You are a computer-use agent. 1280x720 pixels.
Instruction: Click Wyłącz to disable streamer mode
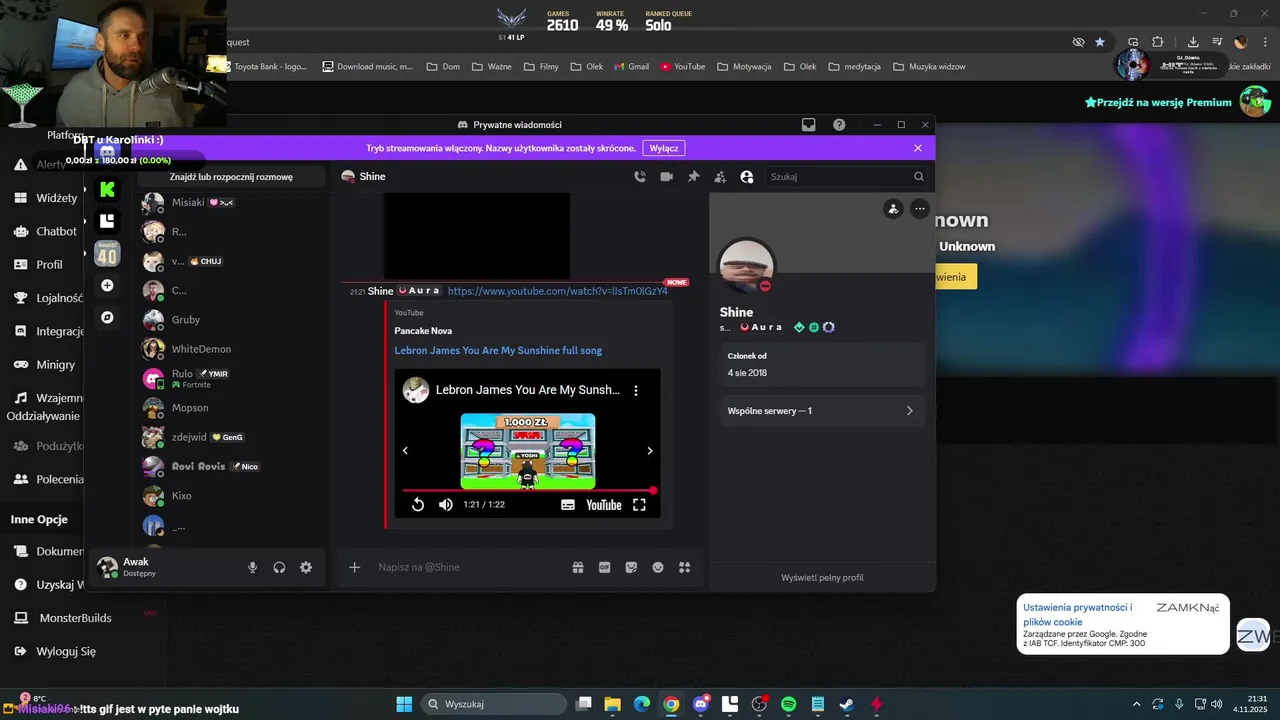tap(664, 148)
